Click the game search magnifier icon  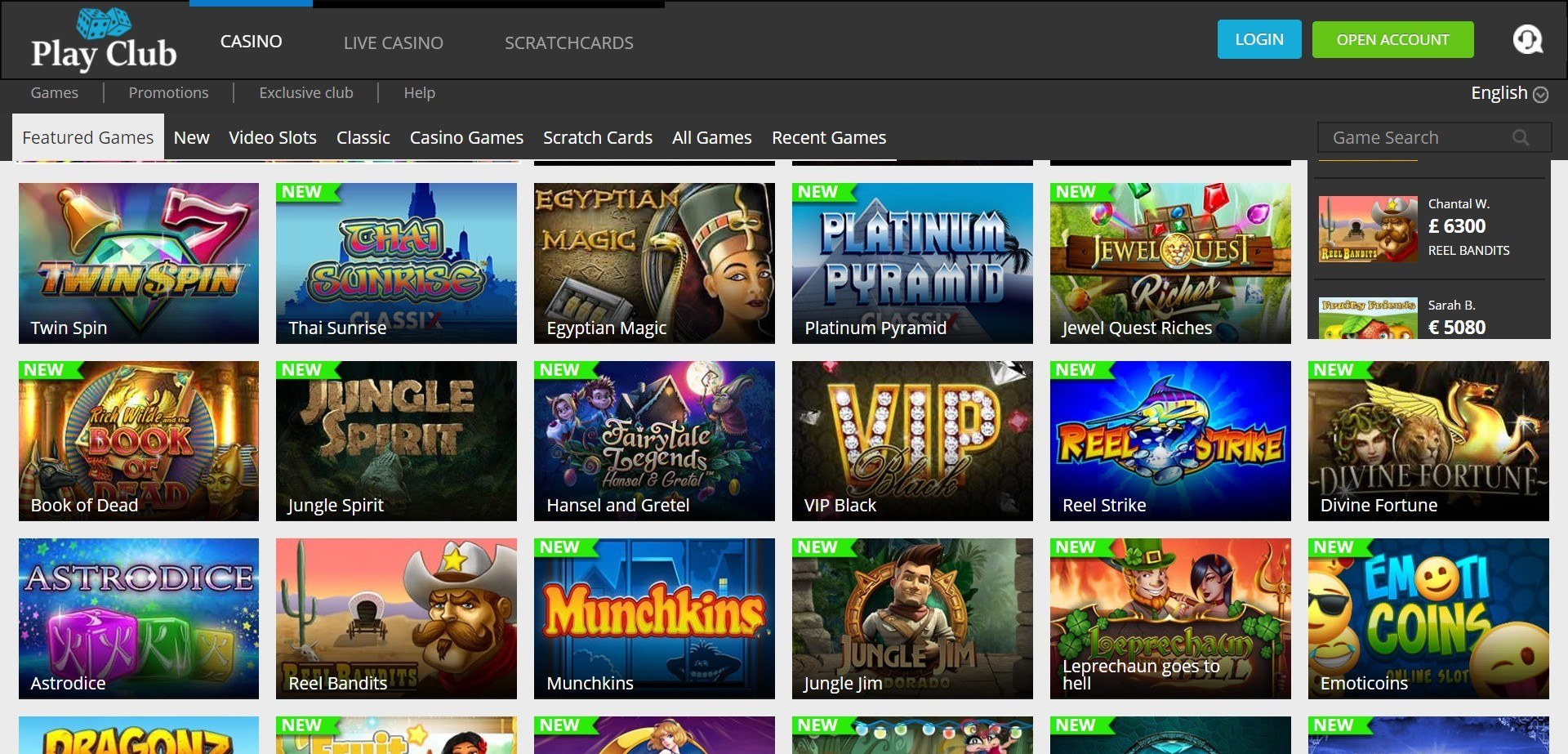tap(1521, 137)
